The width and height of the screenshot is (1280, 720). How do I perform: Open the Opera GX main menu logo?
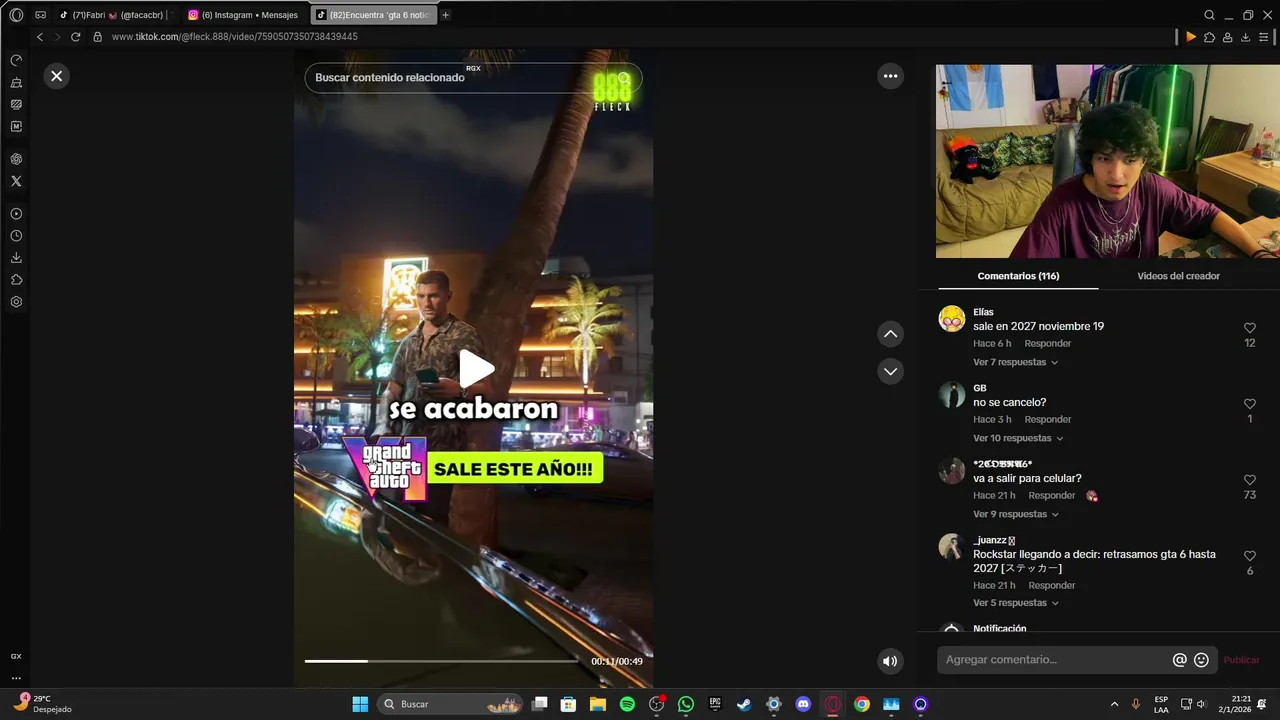(x=16, y=15)
